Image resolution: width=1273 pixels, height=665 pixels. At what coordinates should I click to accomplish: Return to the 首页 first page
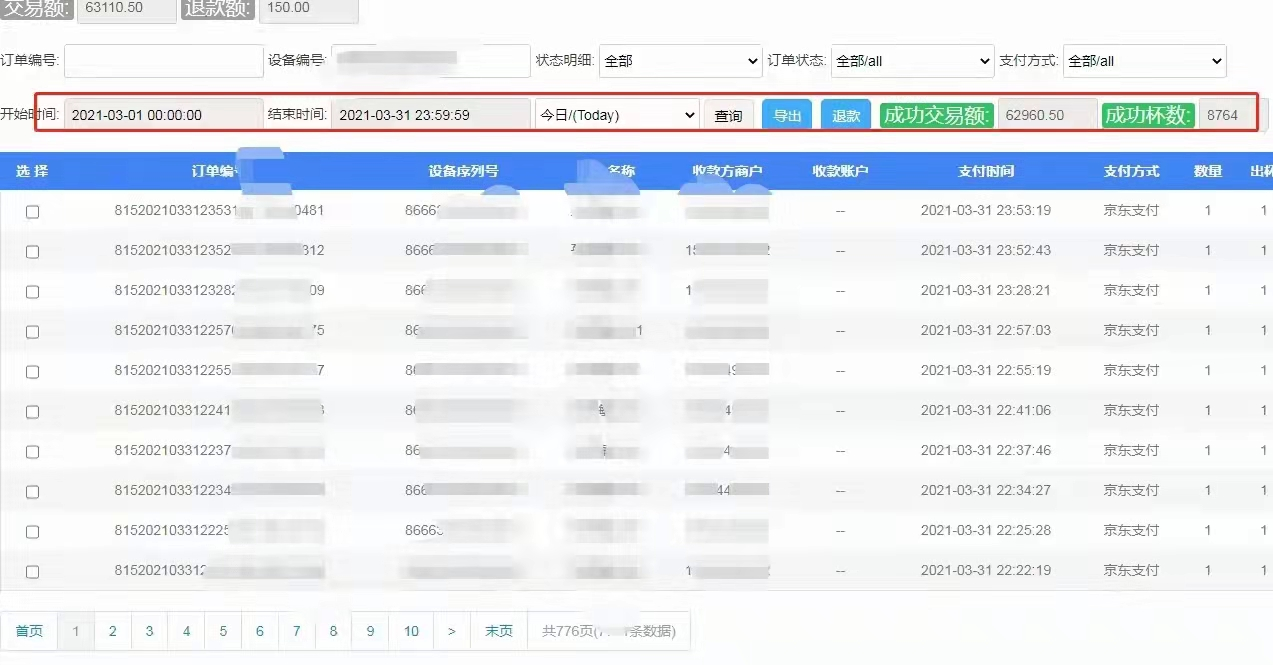29,631
